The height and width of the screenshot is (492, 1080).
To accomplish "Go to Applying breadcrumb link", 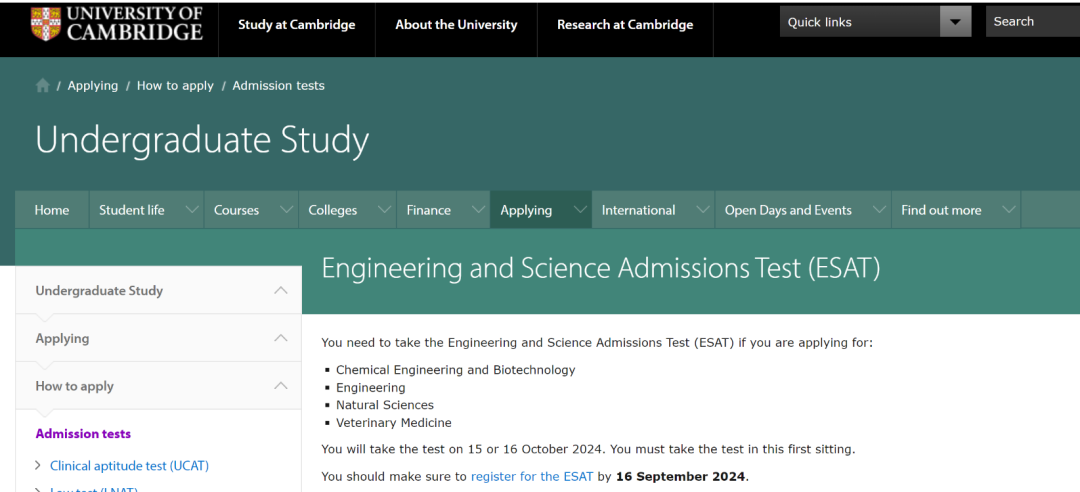I will pyautogui.click(x=93, y=85).
